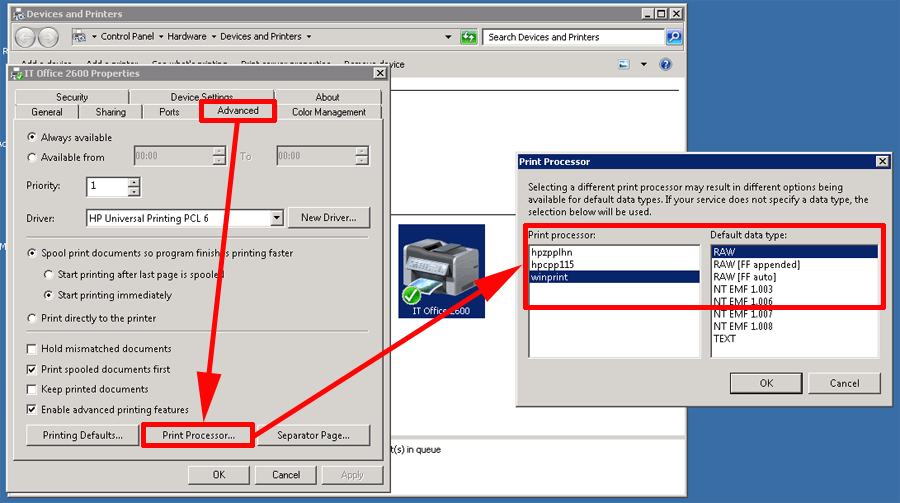The height and width of the screenshot is (503, 900).
Task: Select Spool print documents radio button
Action: (32, 253)
